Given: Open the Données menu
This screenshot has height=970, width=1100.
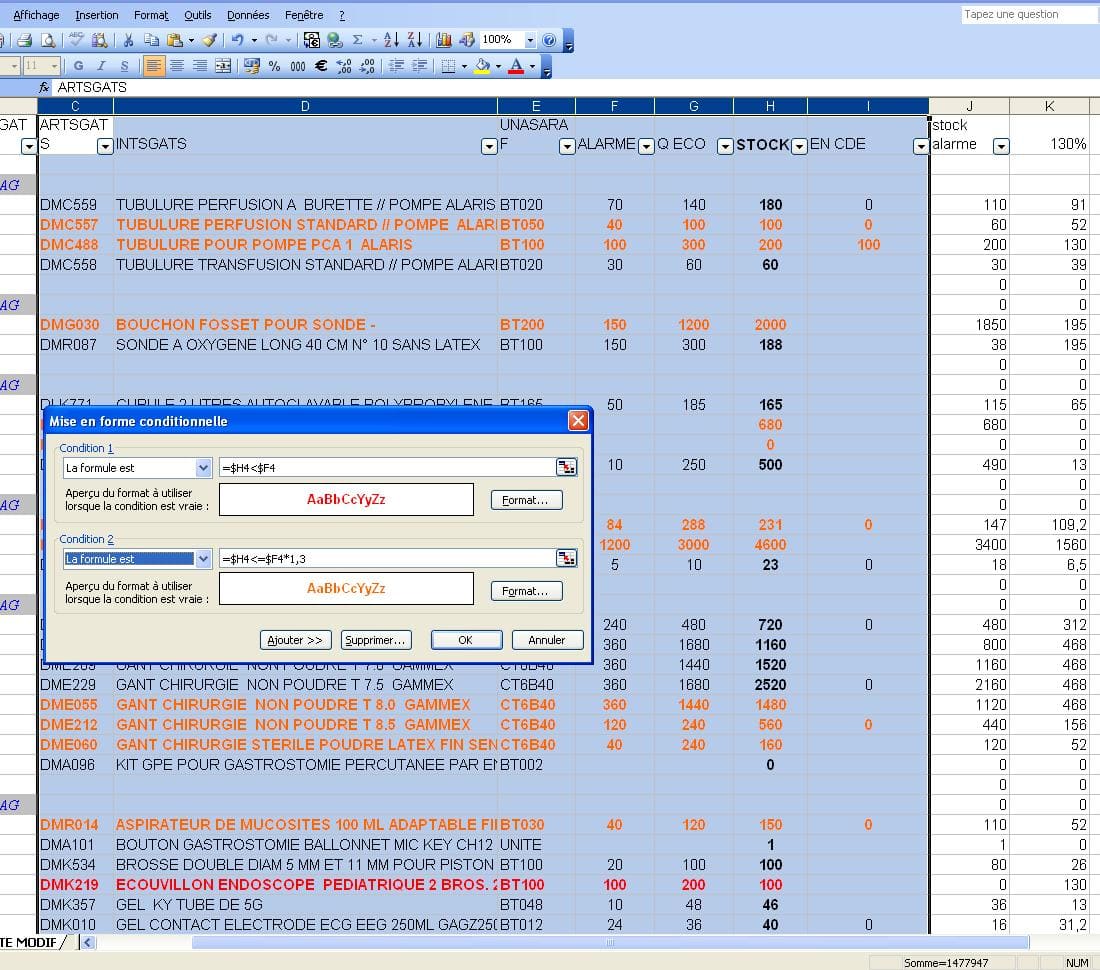Looking at the screenshot, I should pyautogui.click(x=248, y=15).
